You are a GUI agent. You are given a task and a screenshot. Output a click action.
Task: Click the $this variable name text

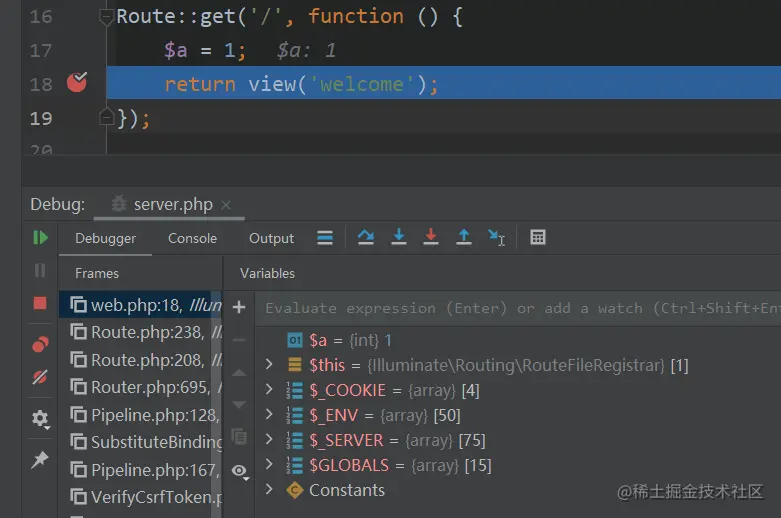[327, 365]
